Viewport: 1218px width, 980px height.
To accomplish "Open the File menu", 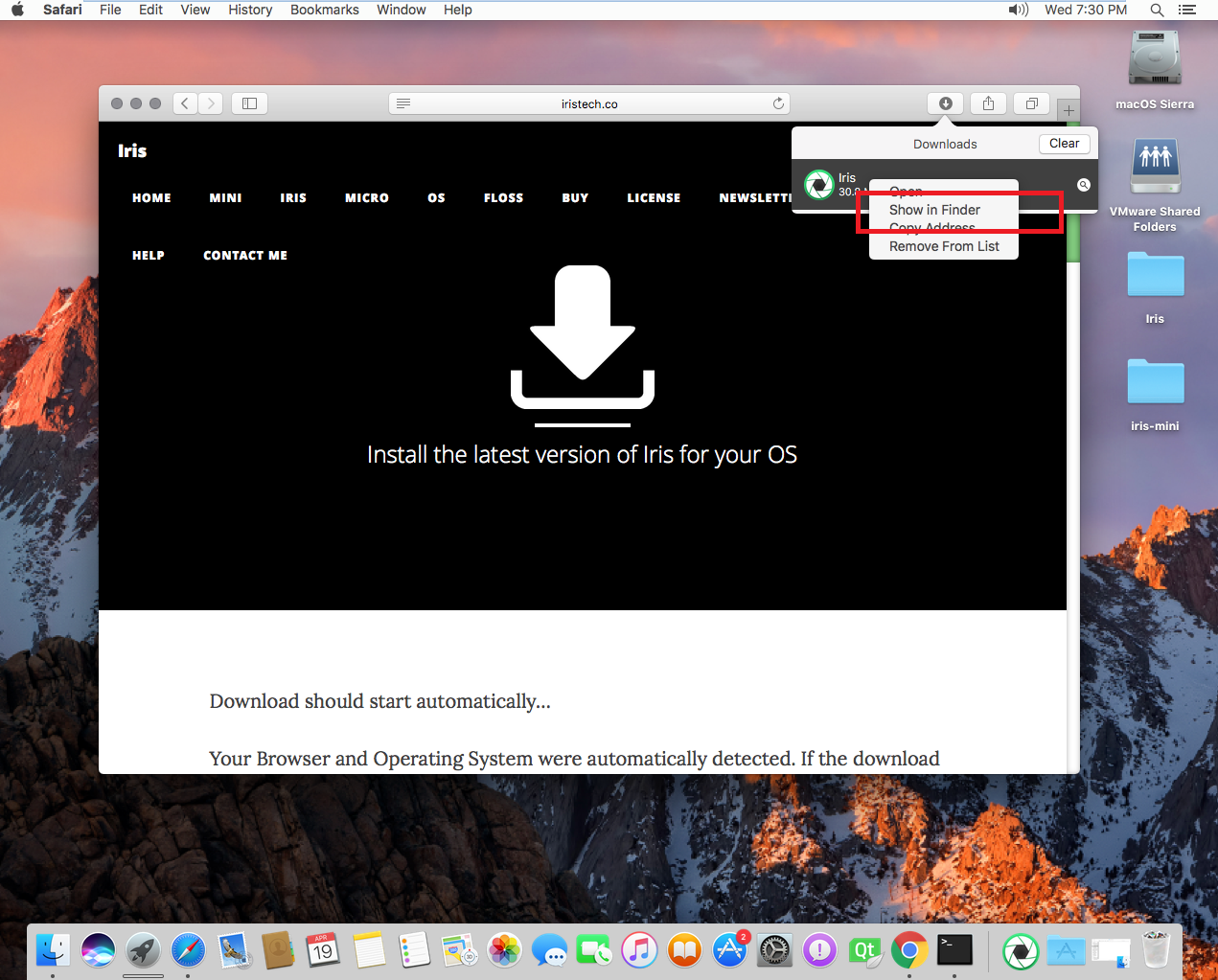I will coord(110,10).
